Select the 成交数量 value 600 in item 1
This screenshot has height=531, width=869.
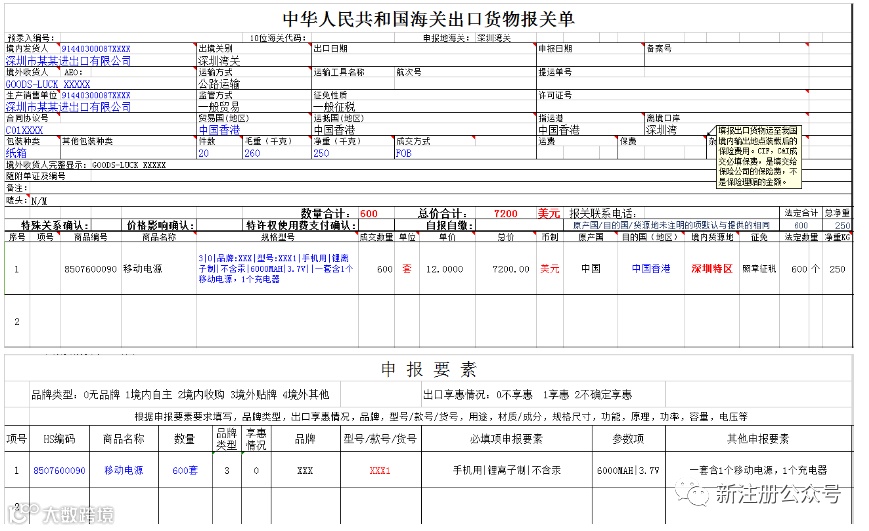(x=385, y=269)
